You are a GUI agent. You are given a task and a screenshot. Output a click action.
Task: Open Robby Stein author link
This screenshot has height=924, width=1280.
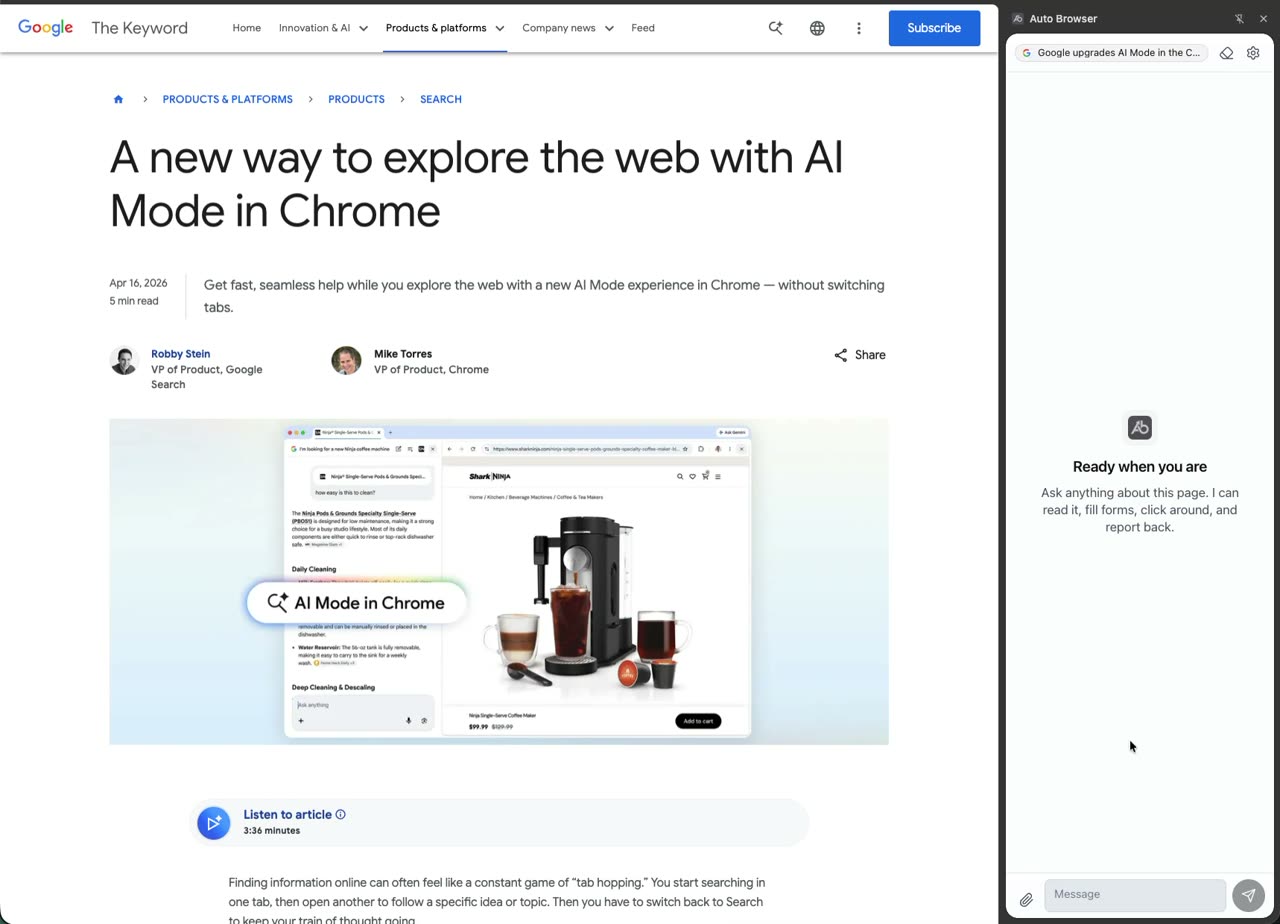point(180,354)
